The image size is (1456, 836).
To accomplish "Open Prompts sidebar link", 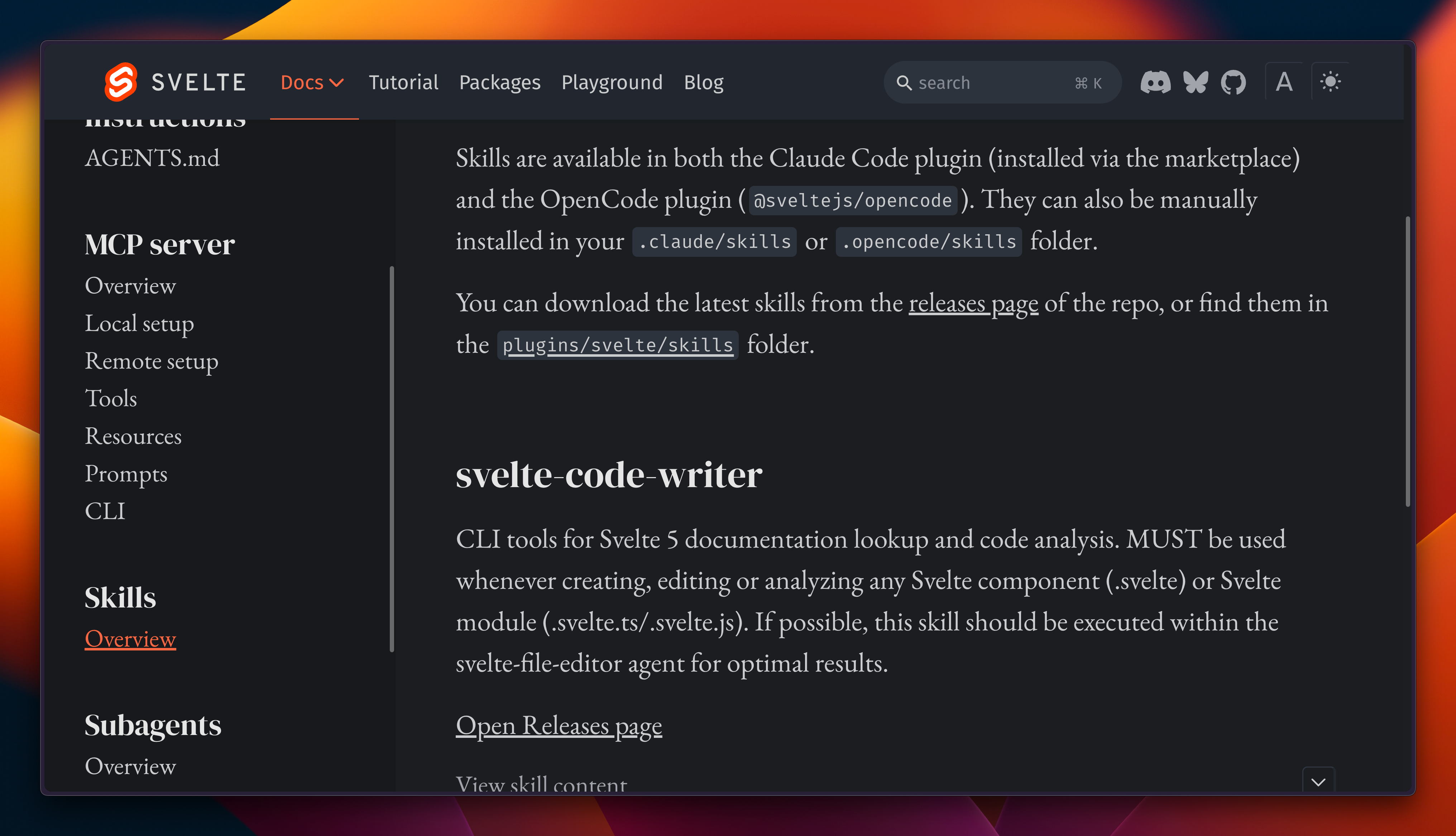I will coord(126,474).
